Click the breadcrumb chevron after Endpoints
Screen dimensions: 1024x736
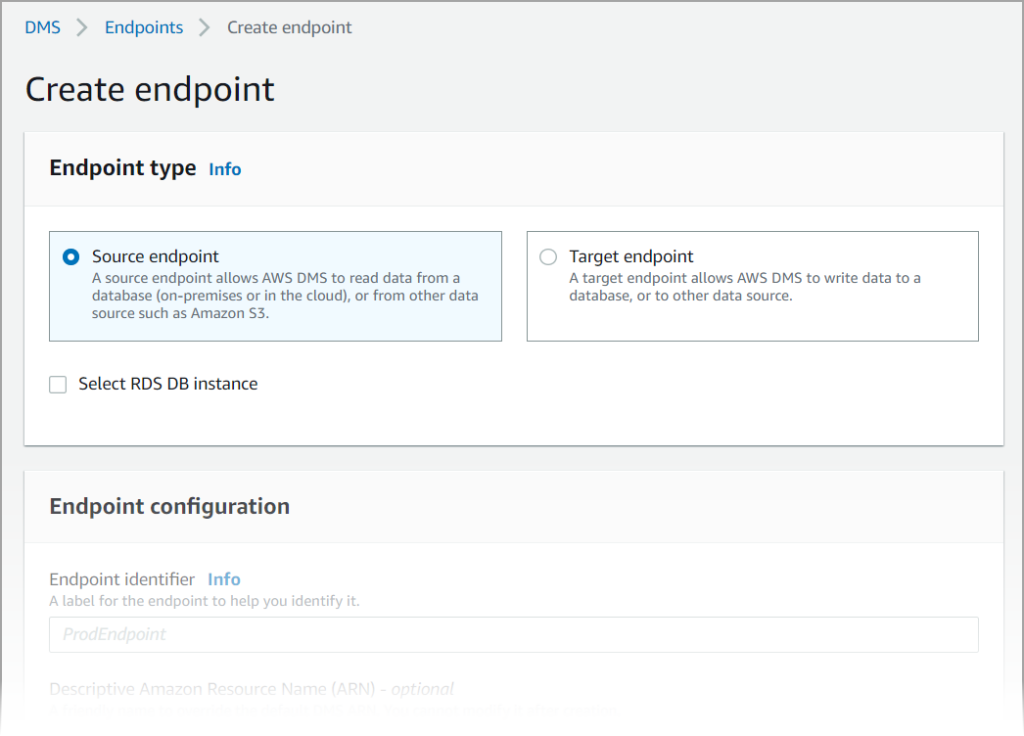(x=205, y=28)
